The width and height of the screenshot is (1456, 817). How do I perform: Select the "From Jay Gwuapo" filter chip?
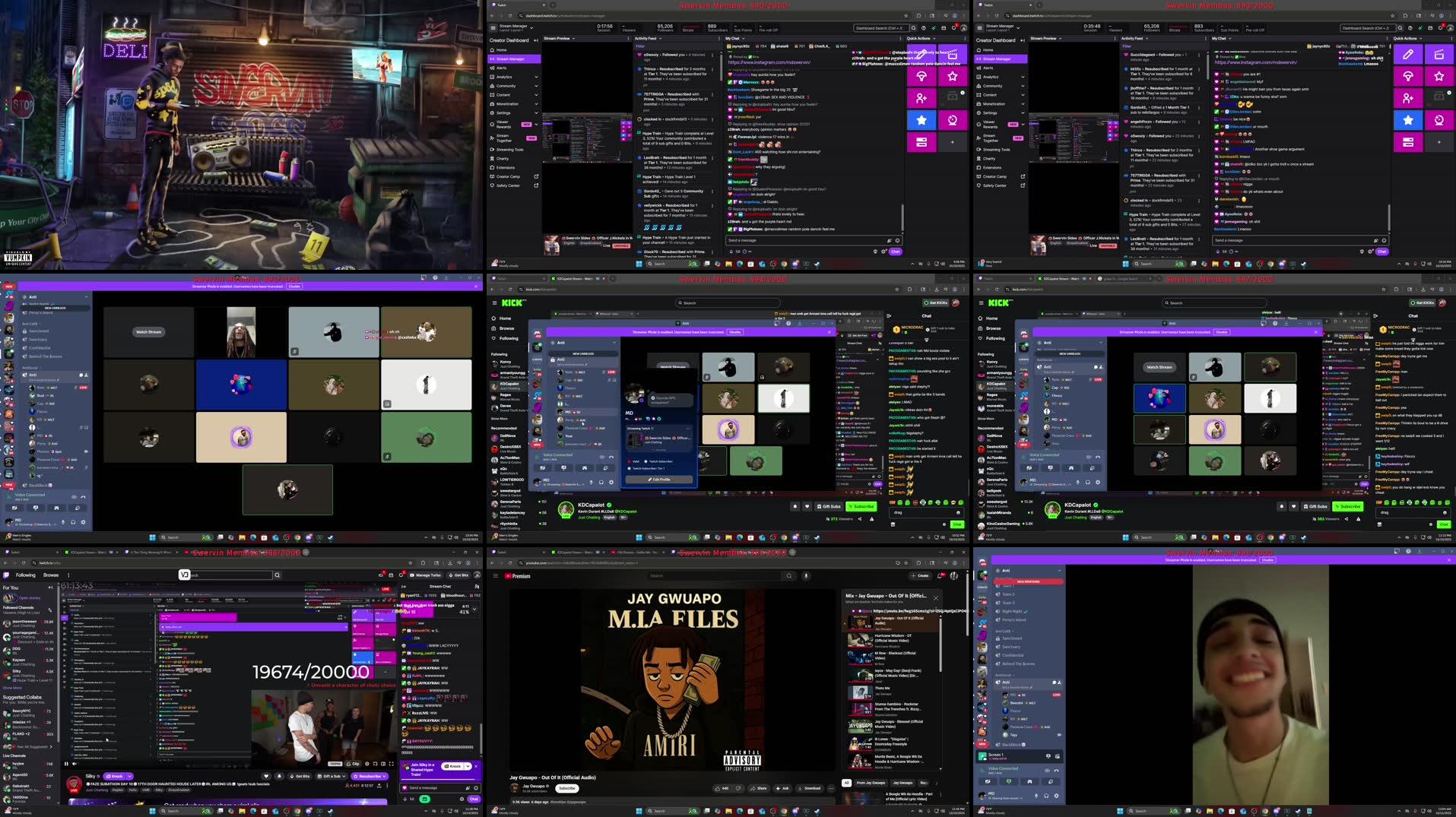[871, 783]
